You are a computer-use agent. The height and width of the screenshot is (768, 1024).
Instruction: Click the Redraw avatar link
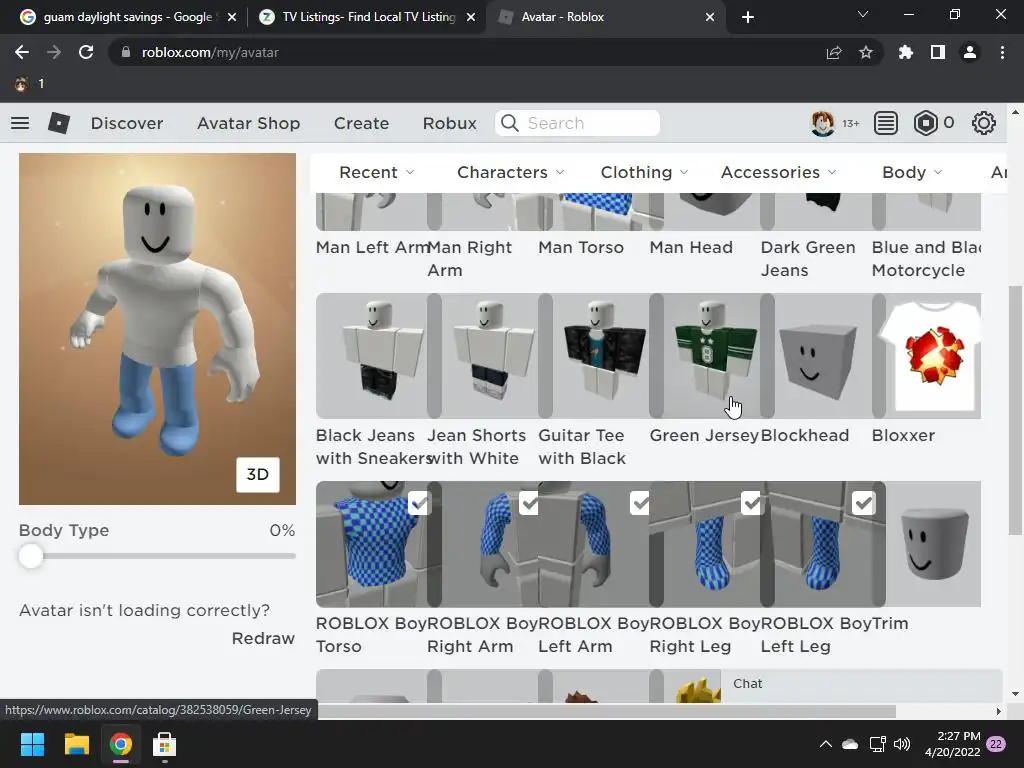[x=263, y=638]
